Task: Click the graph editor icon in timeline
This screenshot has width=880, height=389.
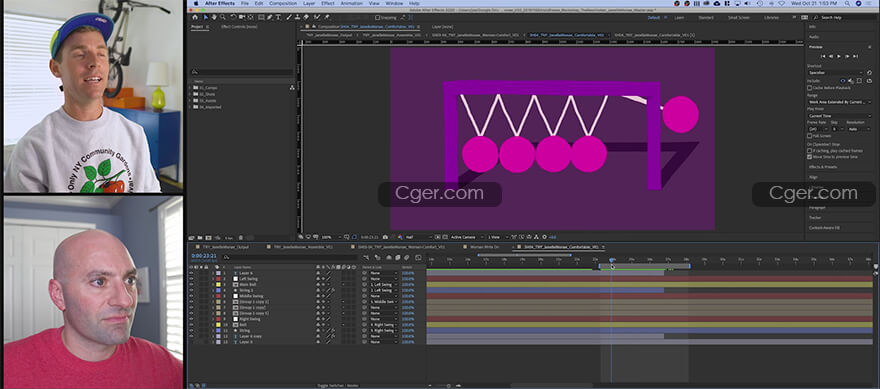Action: pos(418,258)
